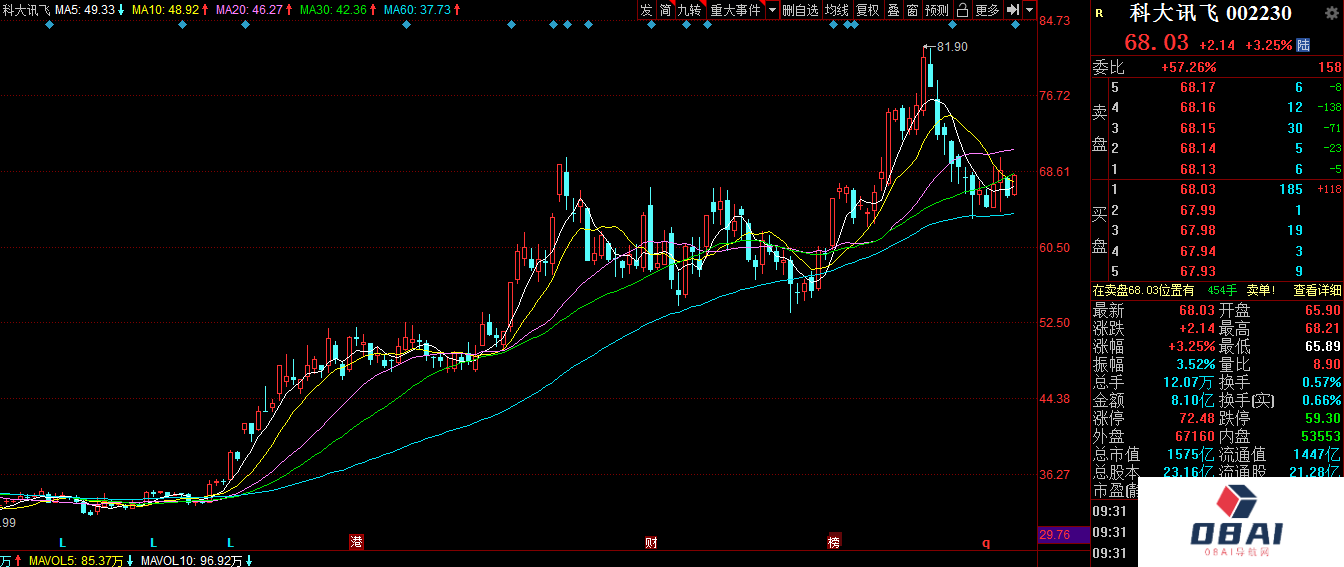Viewport: 1344px width, 567px height.
Task: Click the 榜 ranking marker on timeline
Action: click(834, 542)
